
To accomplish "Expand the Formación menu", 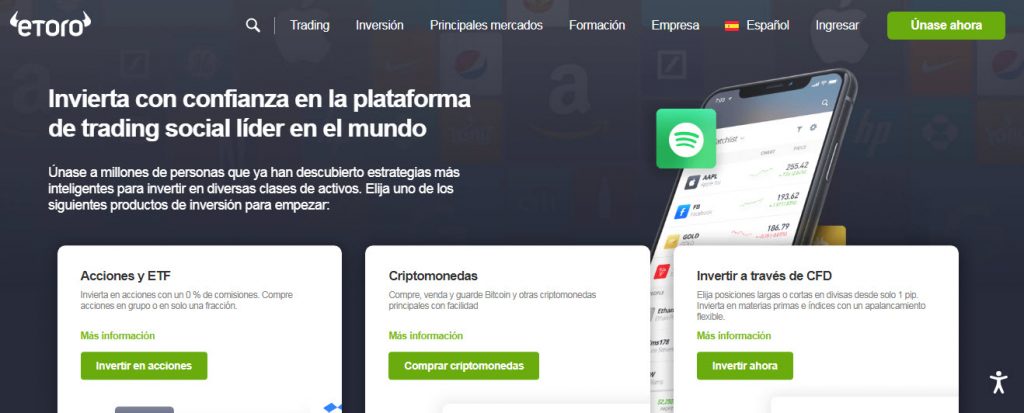I will pos(597,25).
